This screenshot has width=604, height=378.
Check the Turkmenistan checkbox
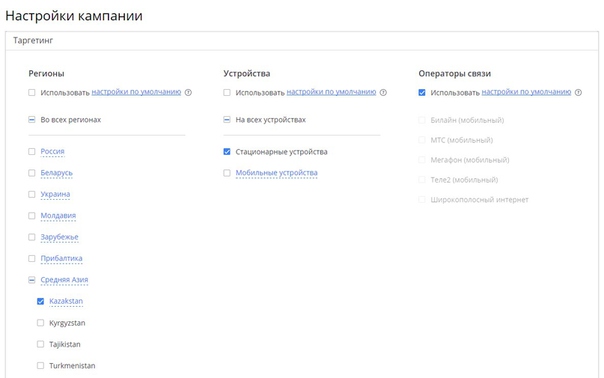(40, 366)
